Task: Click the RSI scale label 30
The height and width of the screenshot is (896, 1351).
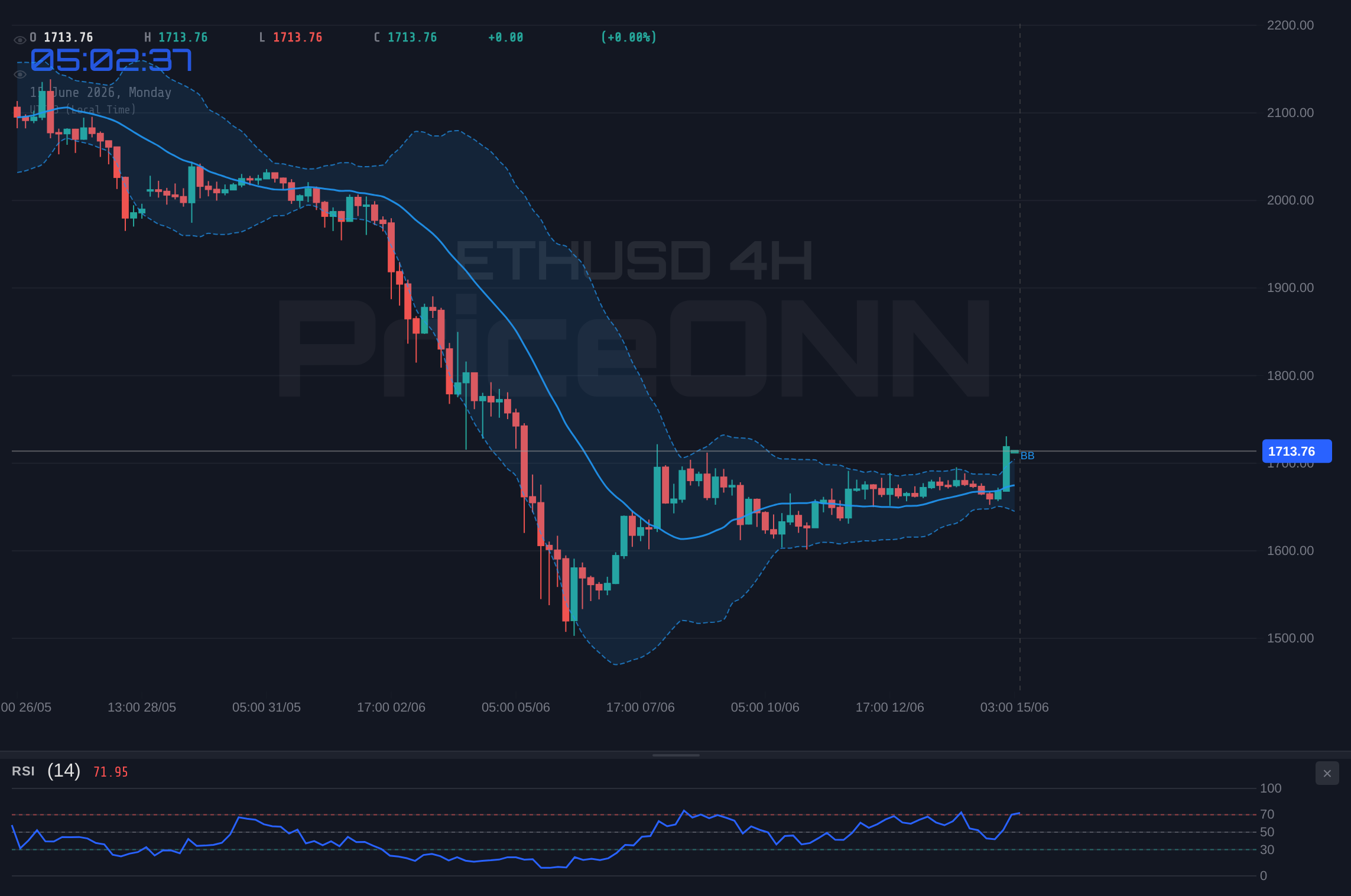Action: tap(1267, 849)
